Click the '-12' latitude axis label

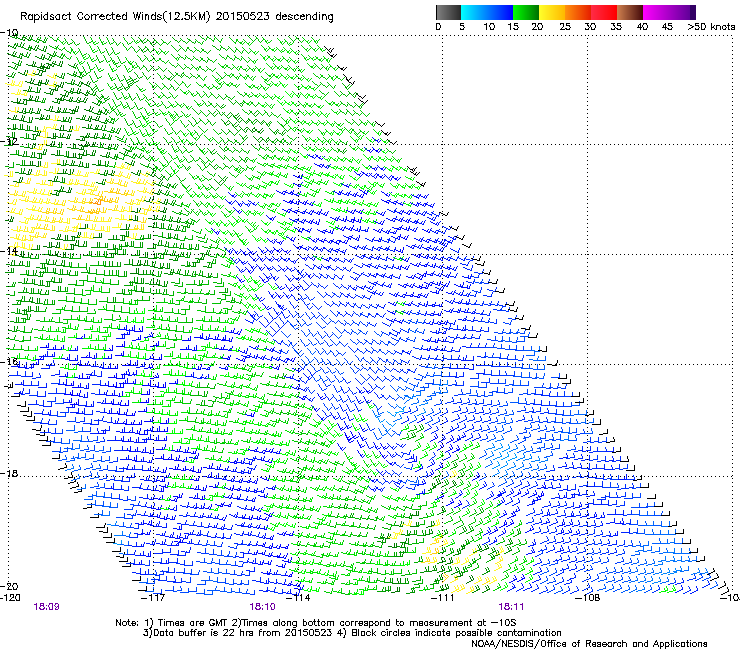pyautogui.click(x=9, y=141)
